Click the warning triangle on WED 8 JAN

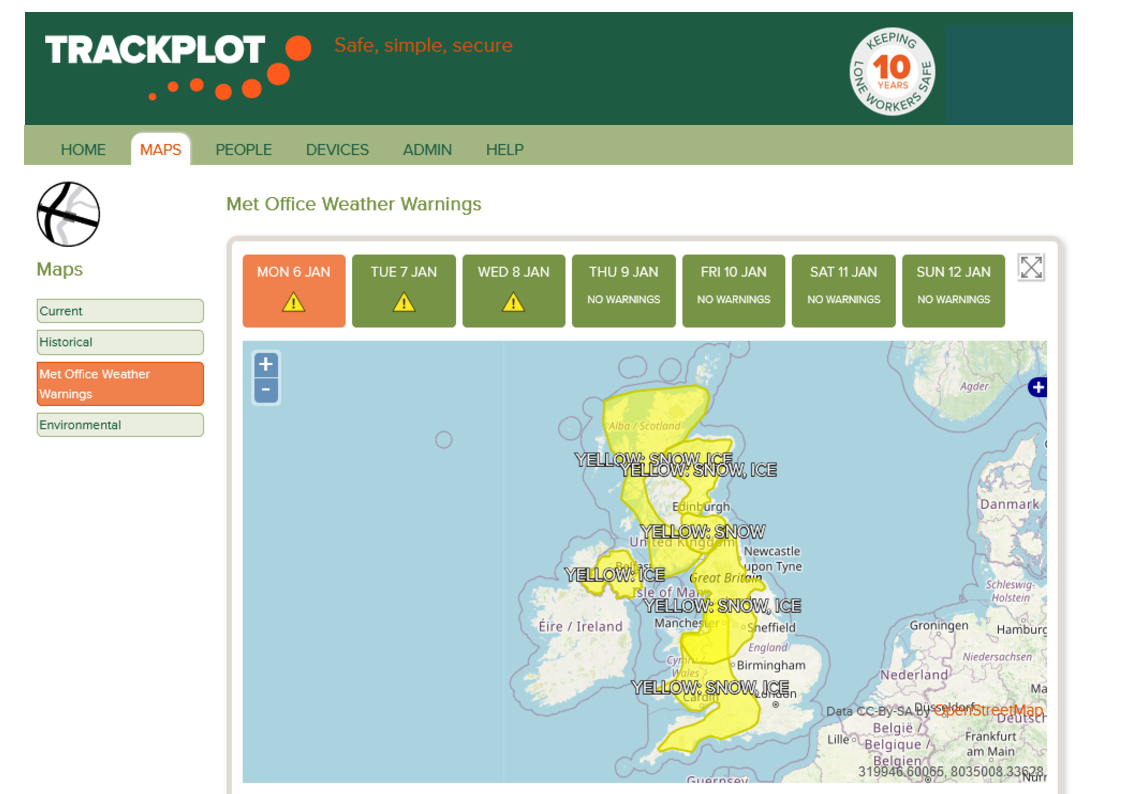tap(513, 303)
